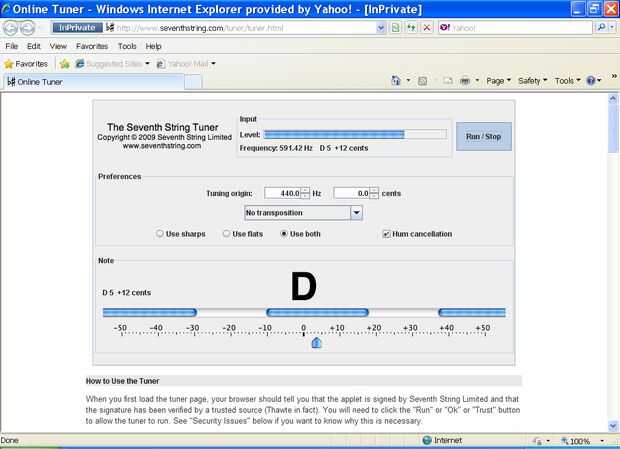The width and height of the screenshot is (620, 449).
Task: Click the search magnifier icon
Action: point(601,27)
